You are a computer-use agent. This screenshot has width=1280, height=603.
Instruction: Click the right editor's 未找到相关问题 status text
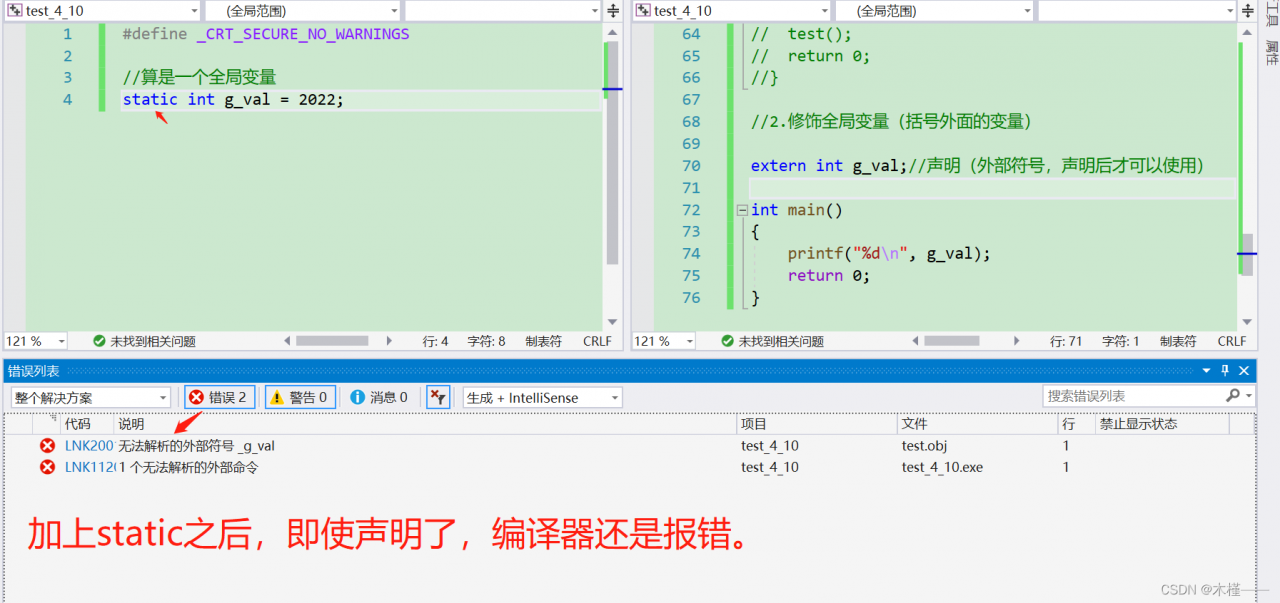click(x=781, y=341)
